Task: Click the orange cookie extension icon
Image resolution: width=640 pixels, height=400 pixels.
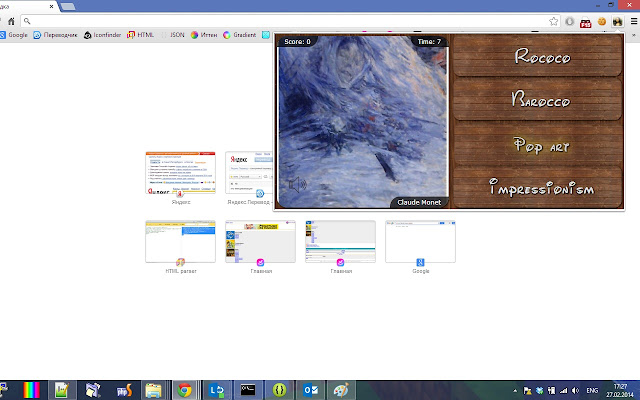Action: pos(602,21)
